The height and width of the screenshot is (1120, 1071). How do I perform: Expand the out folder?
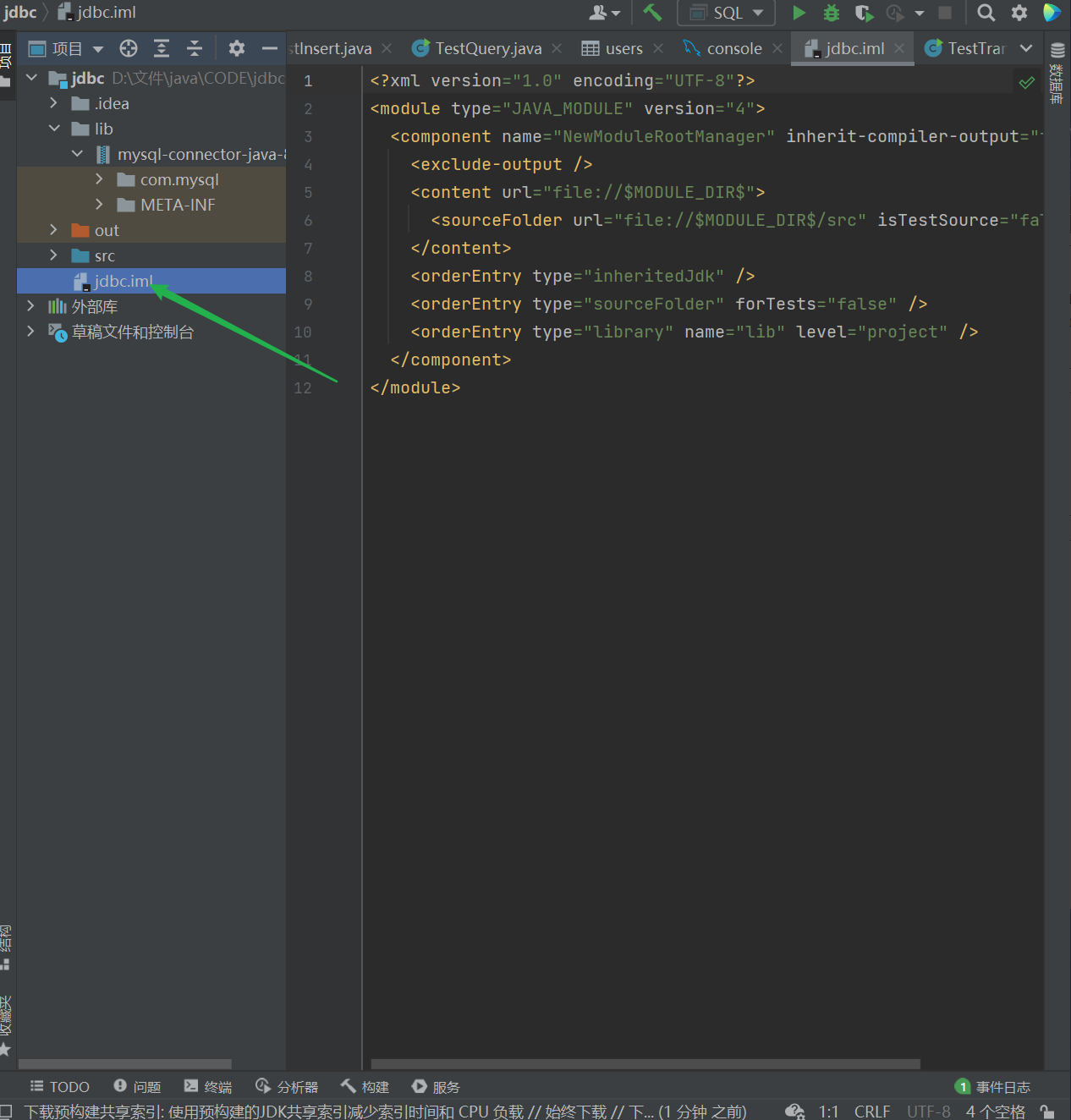coord(54,230)
